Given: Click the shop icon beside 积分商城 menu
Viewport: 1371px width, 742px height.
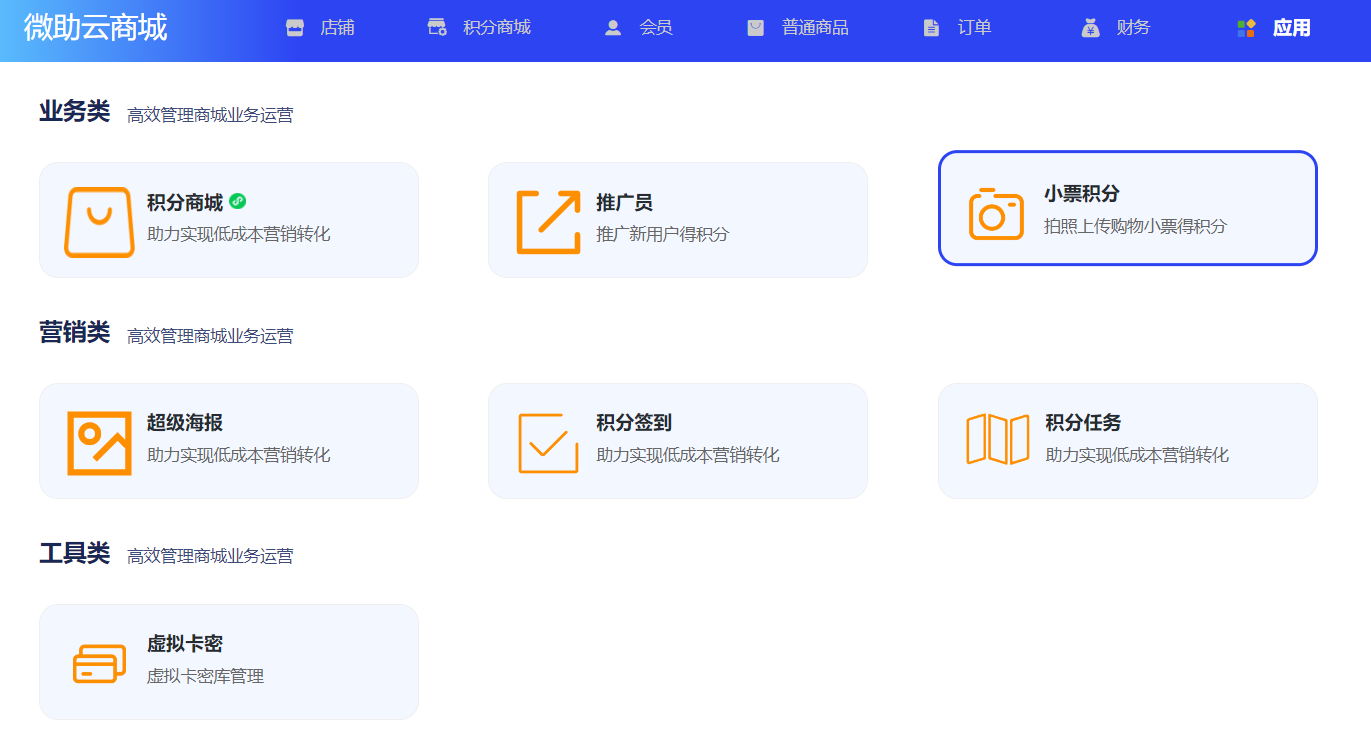Looking at the screenshot, I should click(437, 27).
